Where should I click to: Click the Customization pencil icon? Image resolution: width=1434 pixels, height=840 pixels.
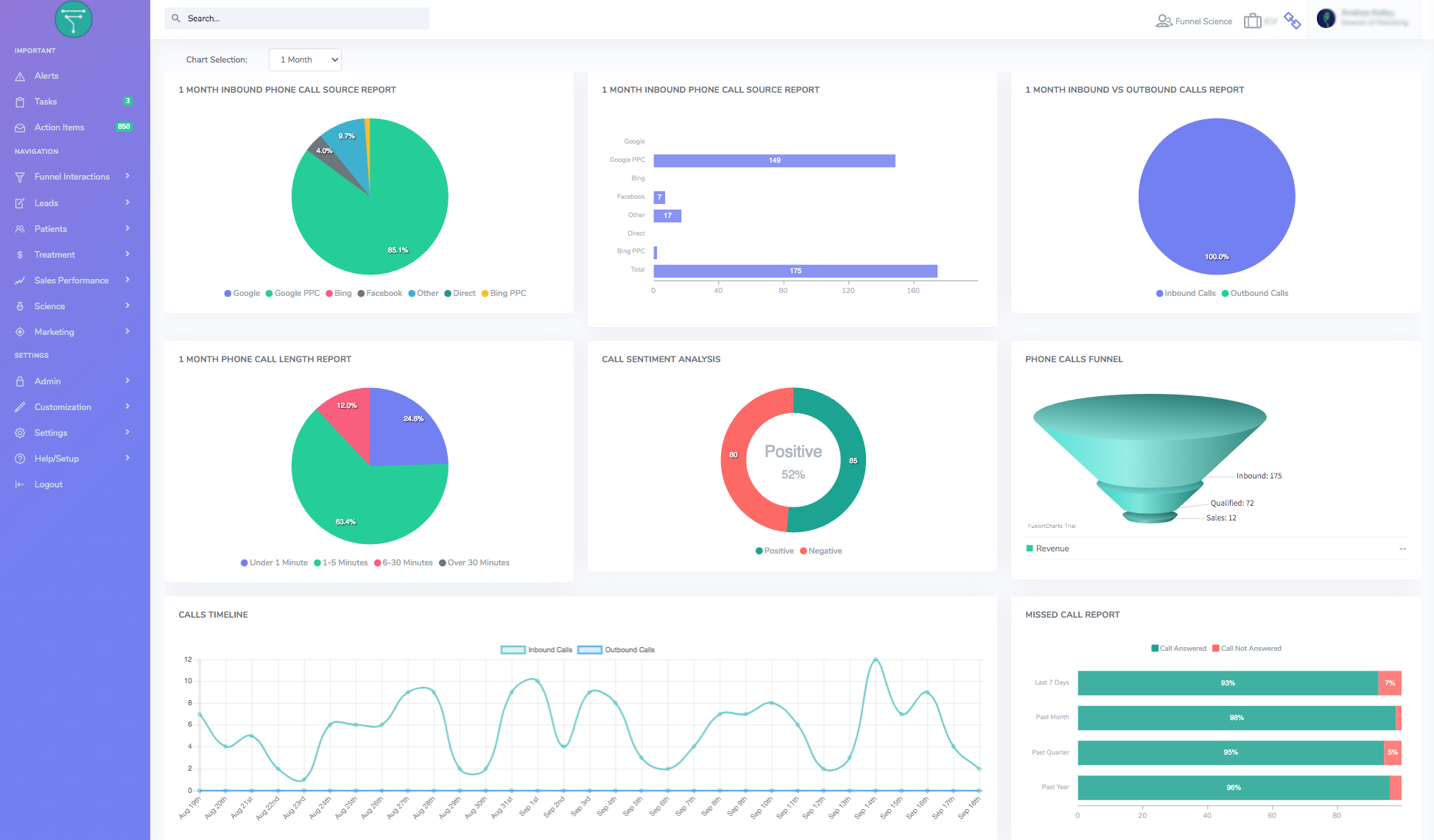click(x=20, y=407)
